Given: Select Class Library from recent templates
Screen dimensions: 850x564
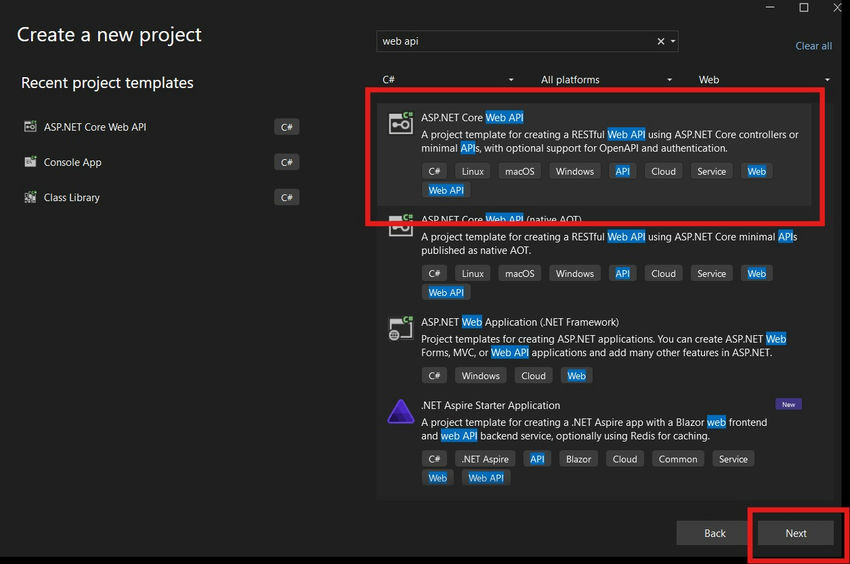Looking at the screenshot, I should (x=72, y=197).
